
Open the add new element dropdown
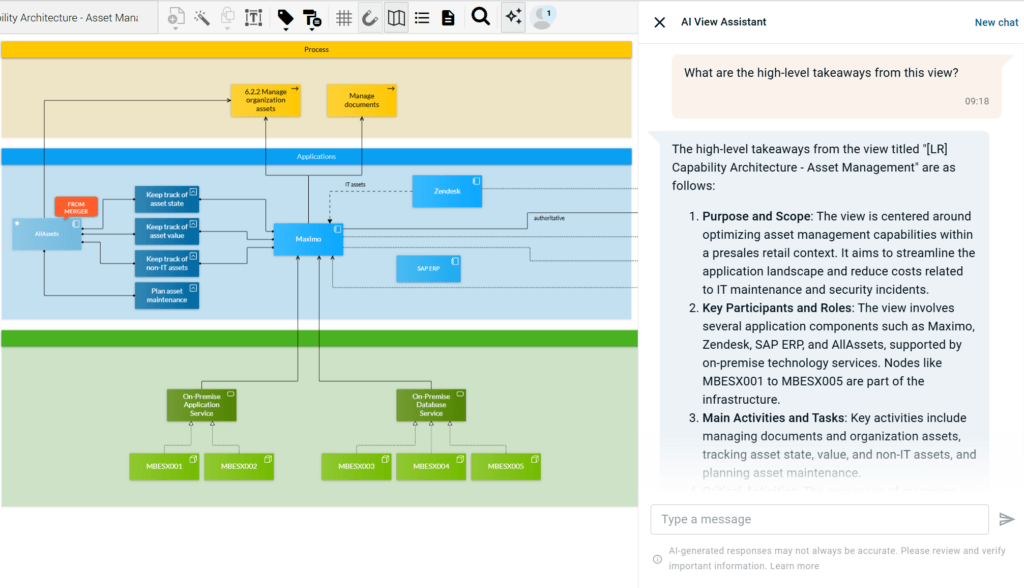[175, 18]
